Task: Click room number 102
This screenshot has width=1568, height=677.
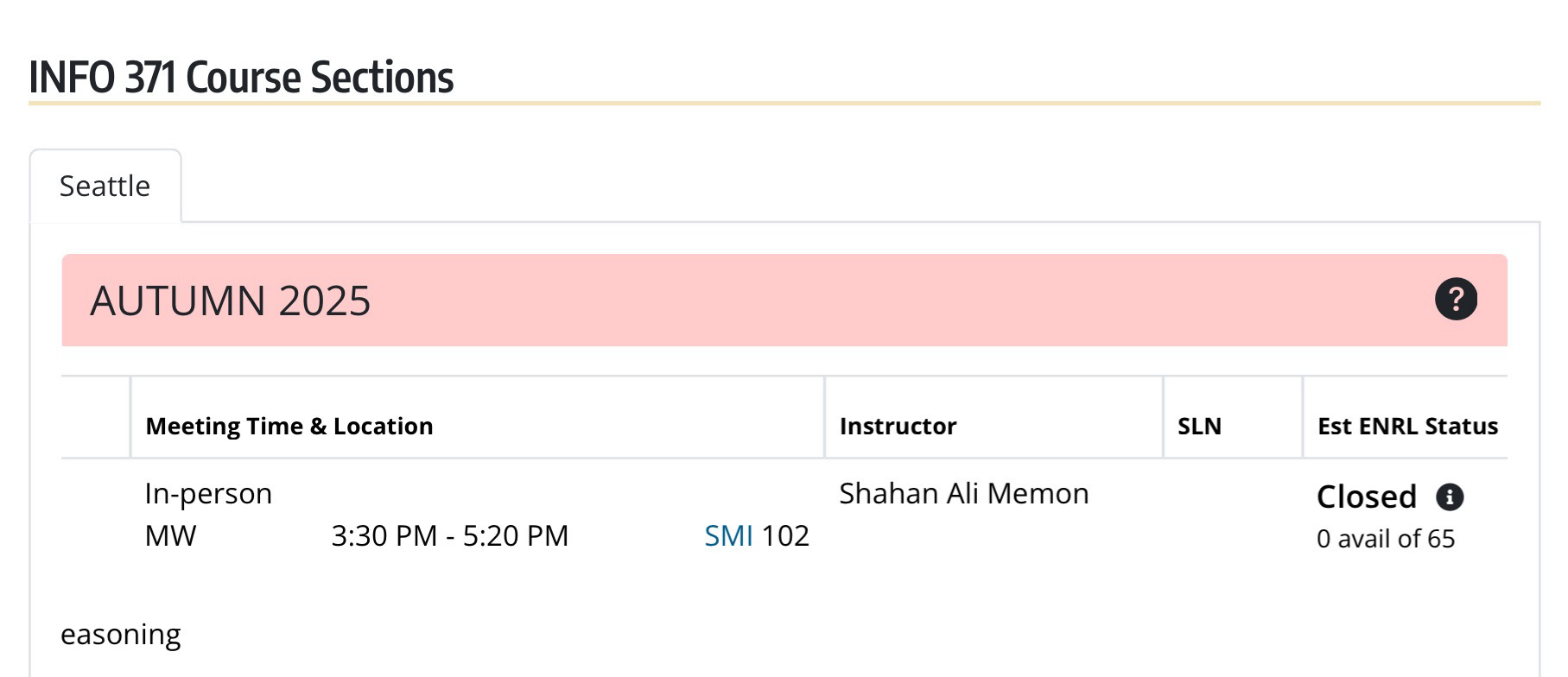Action: pyautogui.click(x=784, y=535)
